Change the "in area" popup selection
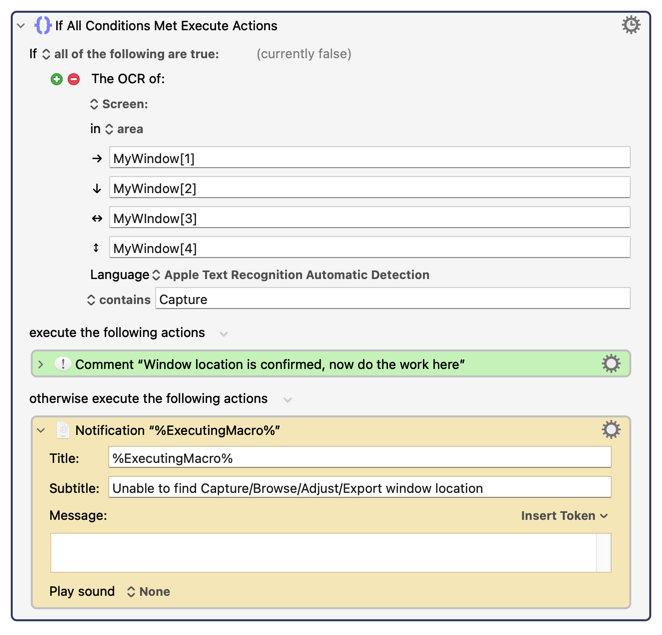This screenshot has width=662, height=635. (124, 129)
